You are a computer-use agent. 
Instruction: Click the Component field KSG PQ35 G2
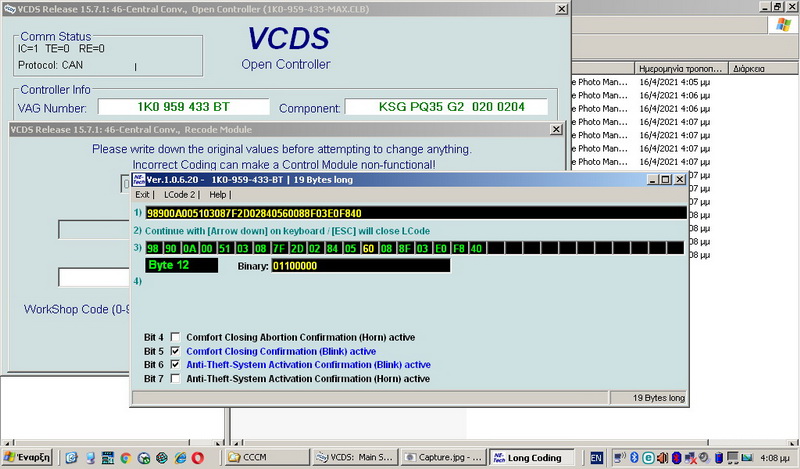tap(446, 107)
